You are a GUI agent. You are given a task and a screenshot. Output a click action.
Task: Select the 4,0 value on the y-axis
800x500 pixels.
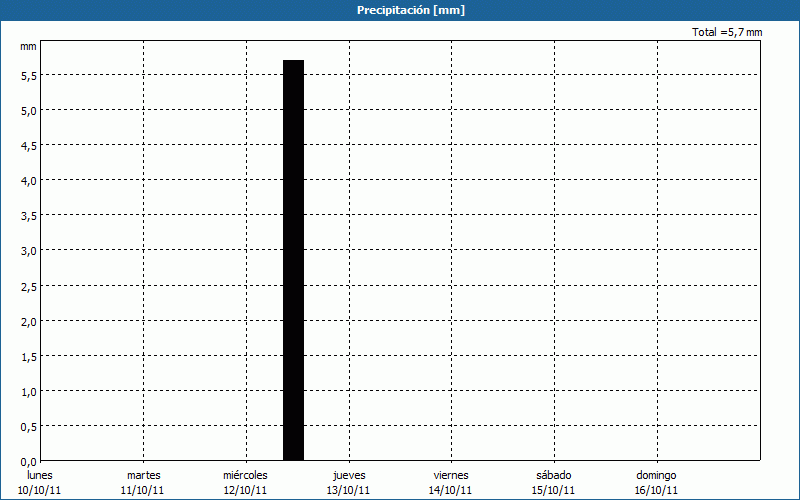point(28,181)
